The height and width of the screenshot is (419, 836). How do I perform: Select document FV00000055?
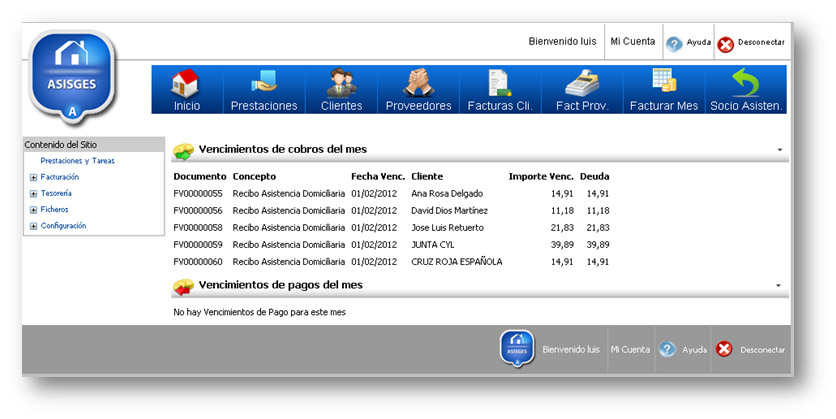pyautogui.click(x=198, y=194)
